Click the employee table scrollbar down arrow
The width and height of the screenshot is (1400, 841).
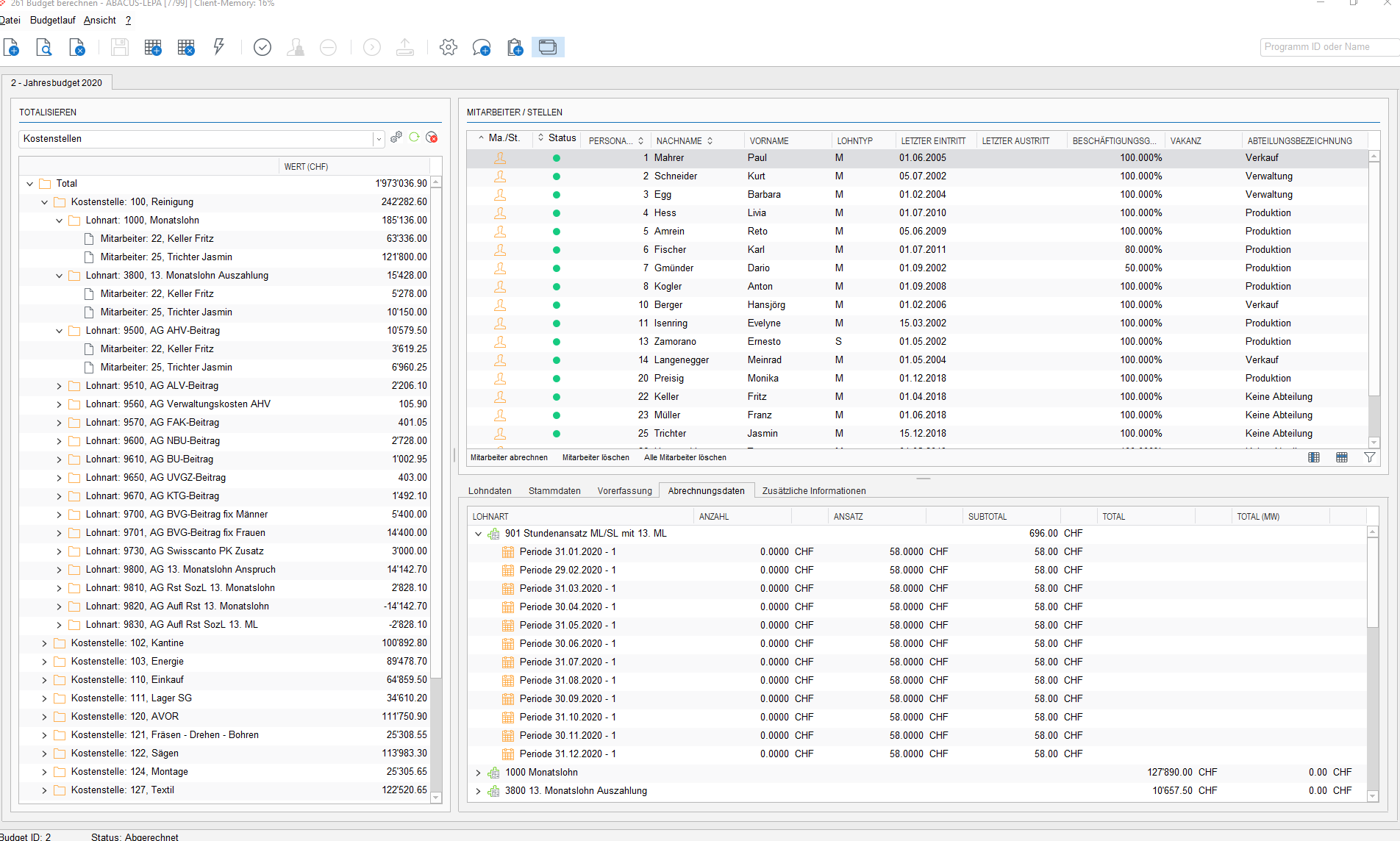point(1374,443)
